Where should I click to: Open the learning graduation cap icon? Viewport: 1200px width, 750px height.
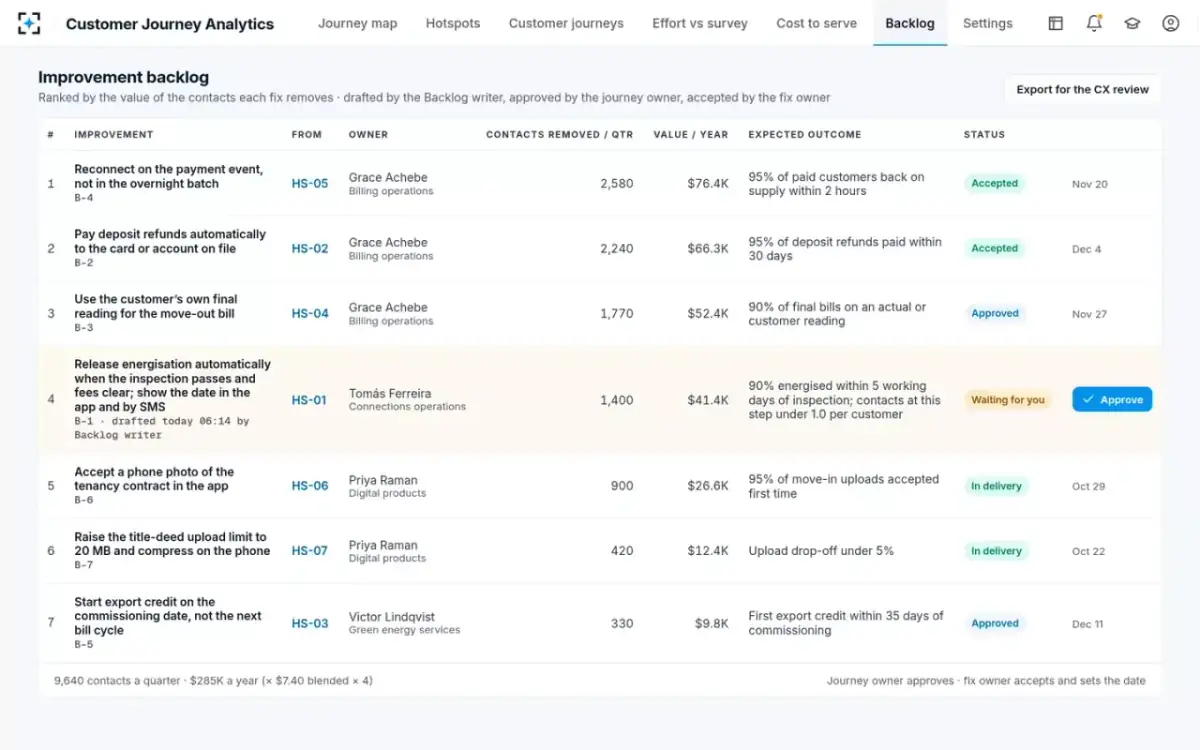pos(1132,23)
